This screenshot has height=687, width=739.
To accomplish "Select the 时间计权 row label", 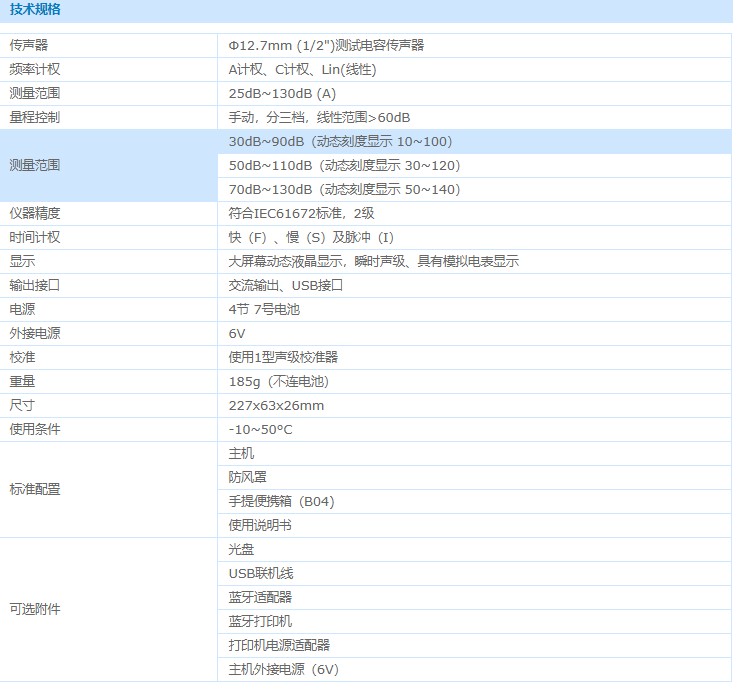I will [x=35, y=237].
